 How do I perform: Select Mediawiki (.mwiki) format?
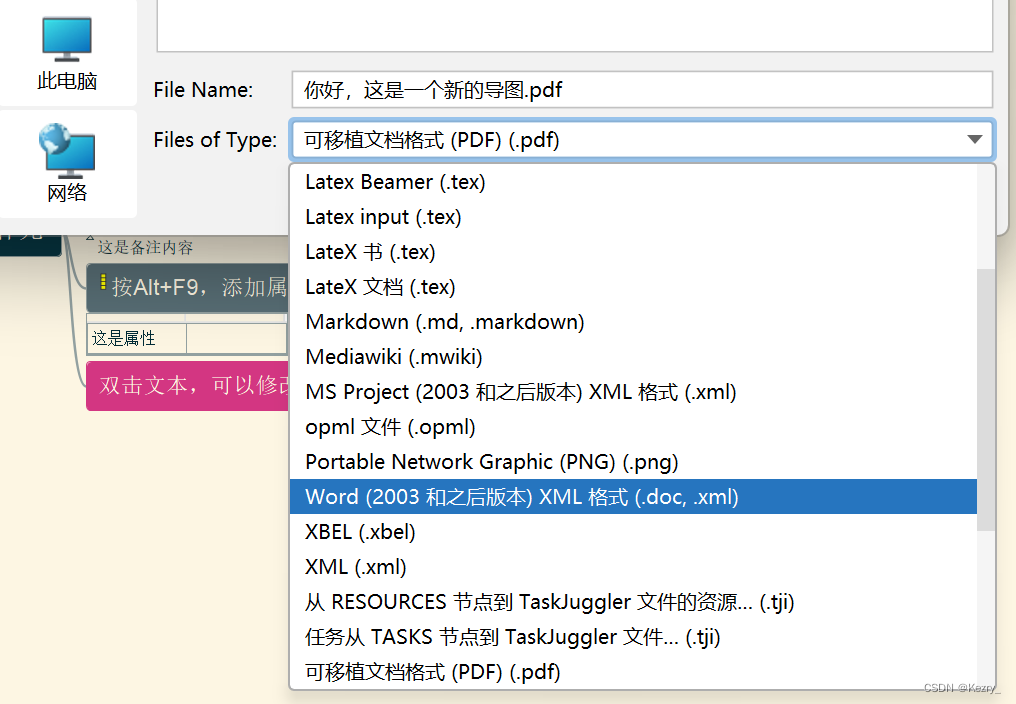point(633,357)
